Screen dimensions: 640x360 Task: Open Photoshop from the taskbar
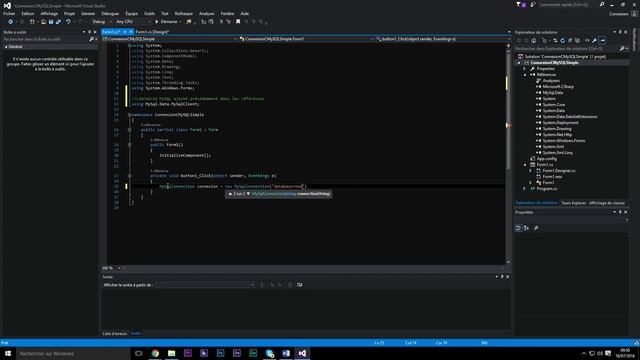point(220,353)
